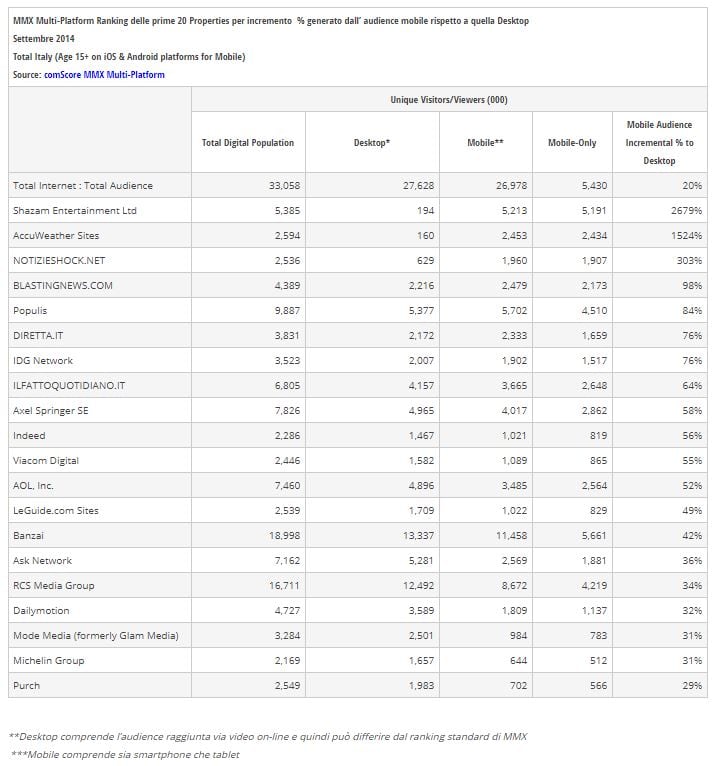The image size is (716, 766).
Task: Click the BLASTINGNEWS.COM row label
Action: pyautogui.click(x=62, y=286)
